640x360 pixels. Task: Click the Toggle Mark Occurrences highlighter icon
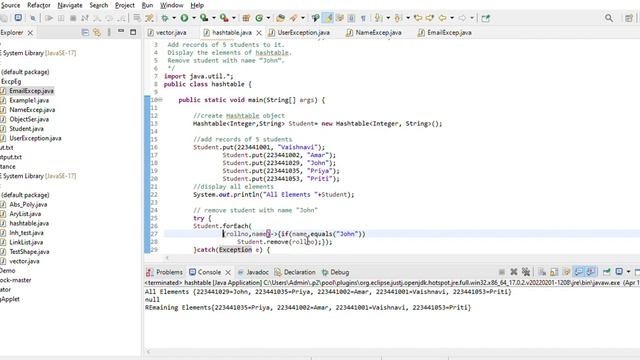(x=328, y=18)
